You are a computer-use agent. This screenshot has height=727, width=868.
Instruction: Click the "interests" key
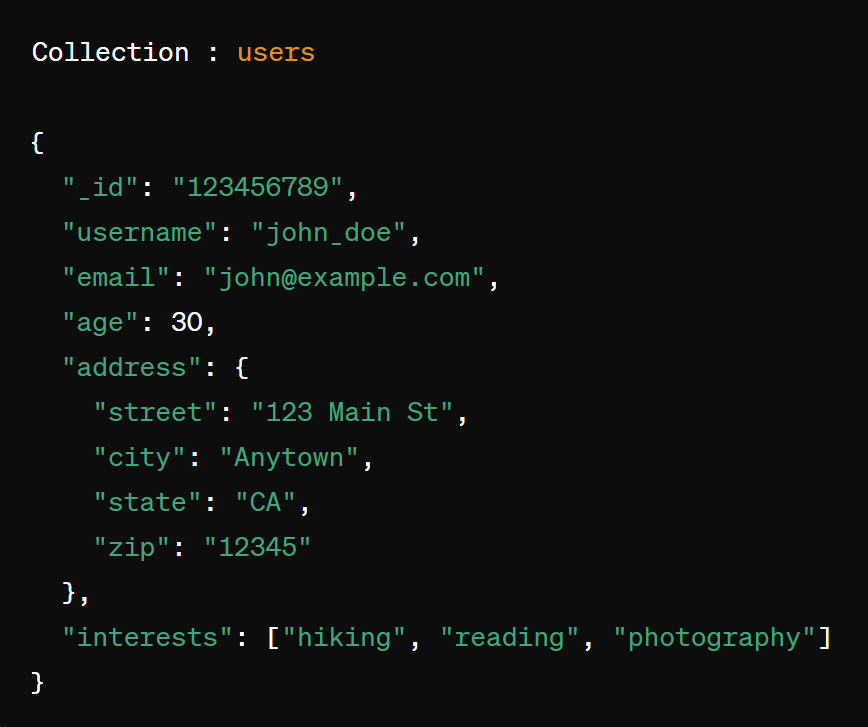coord(147,637)
